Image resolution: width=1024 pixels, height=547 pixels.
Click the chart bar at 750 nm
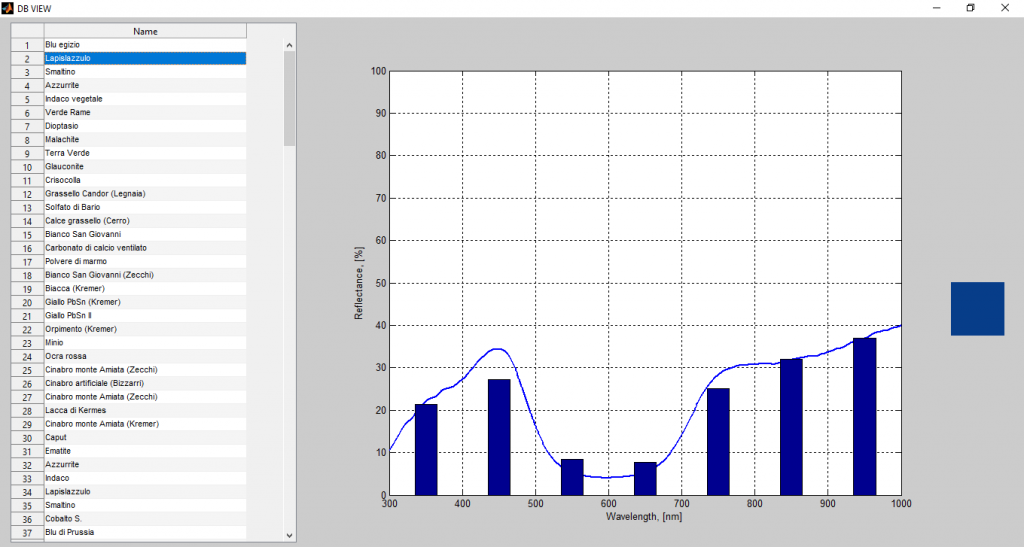(x=718, y=442)
